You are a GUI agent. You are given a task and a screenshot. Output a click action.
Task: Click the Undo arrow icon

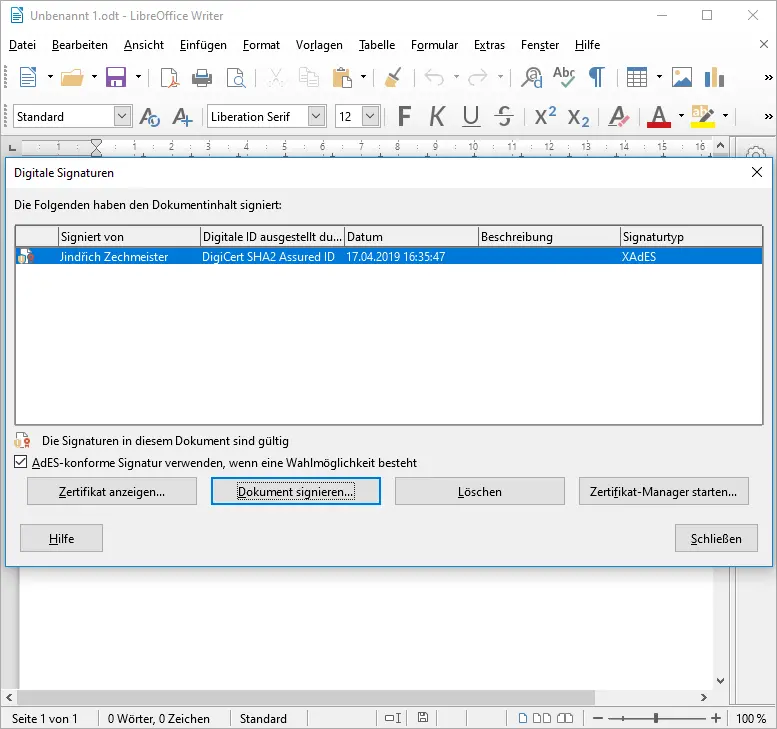coord(435,77)
